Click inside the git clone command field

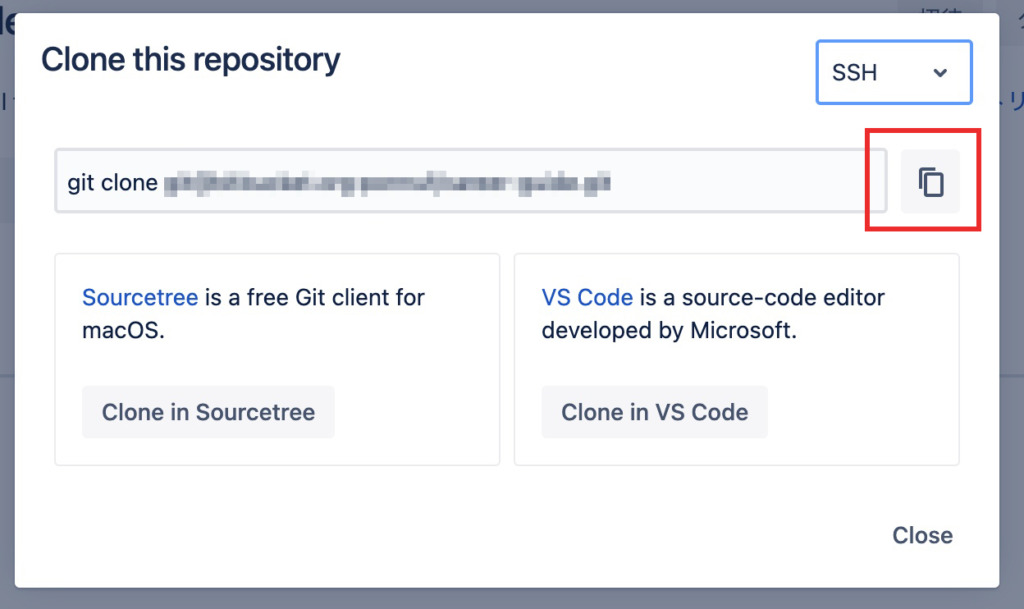(x=470, y=181)
